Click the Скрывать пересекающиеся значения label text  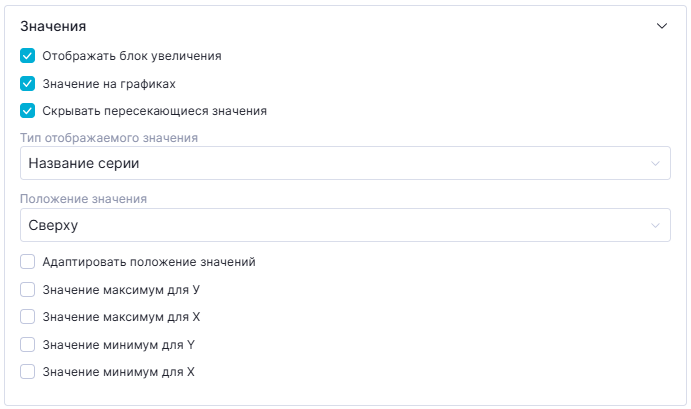154,111
